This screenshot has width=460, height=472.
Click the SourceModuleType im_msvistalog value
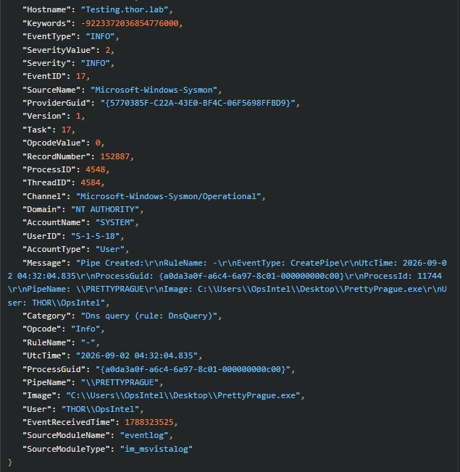[157, 449]
